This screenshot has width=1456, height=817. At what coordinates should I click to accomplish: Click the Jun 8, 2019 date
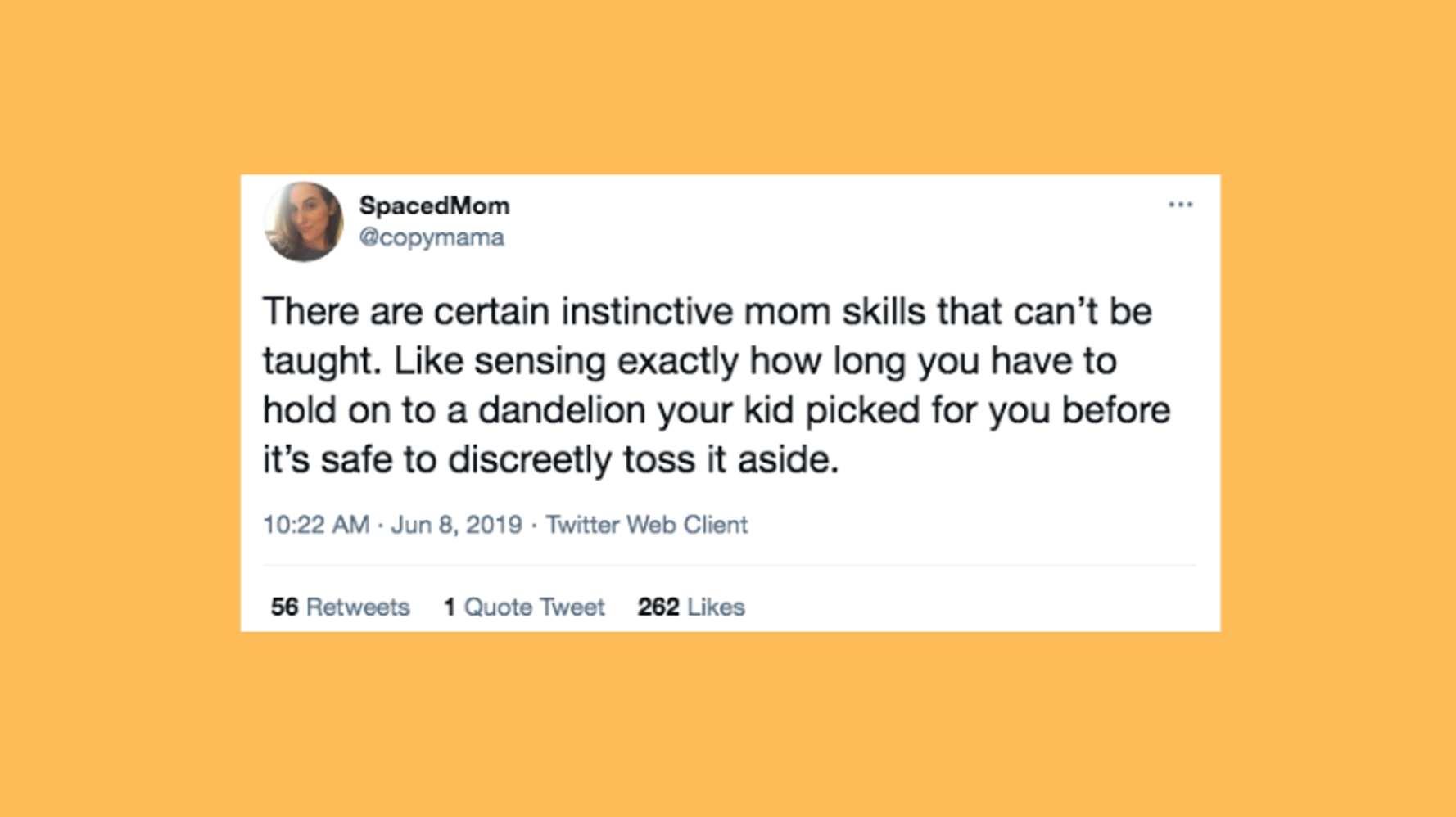[456, 525]
